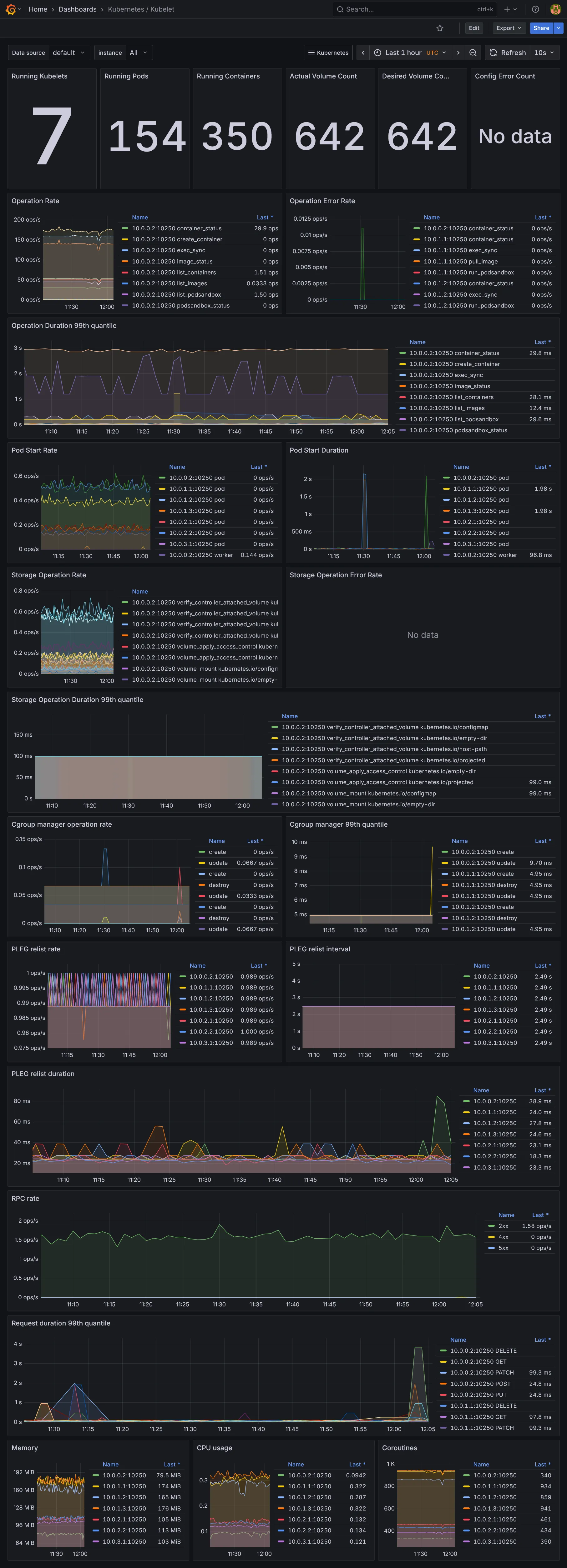Click the Grafana logo icon
This screenshot has width=567, height=1568.
(x=10, y=9)
